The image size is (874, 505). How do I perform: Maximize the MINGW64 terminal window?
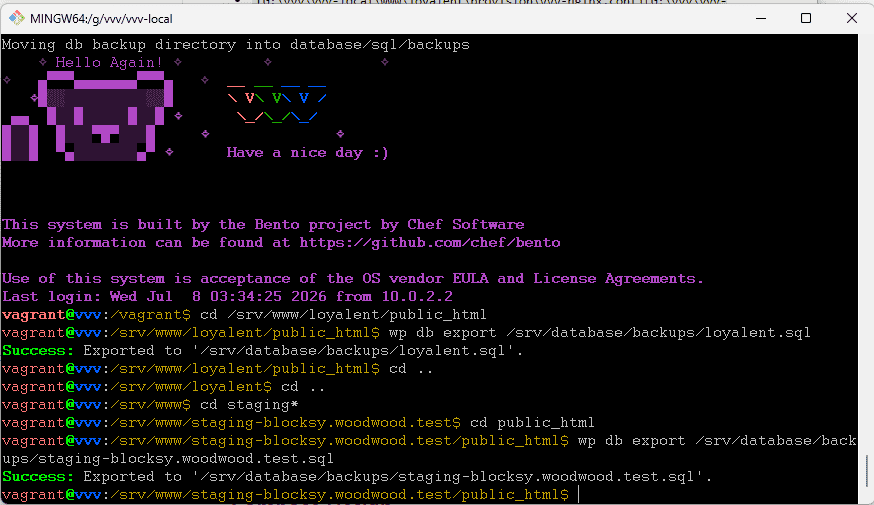pos(806,18)
